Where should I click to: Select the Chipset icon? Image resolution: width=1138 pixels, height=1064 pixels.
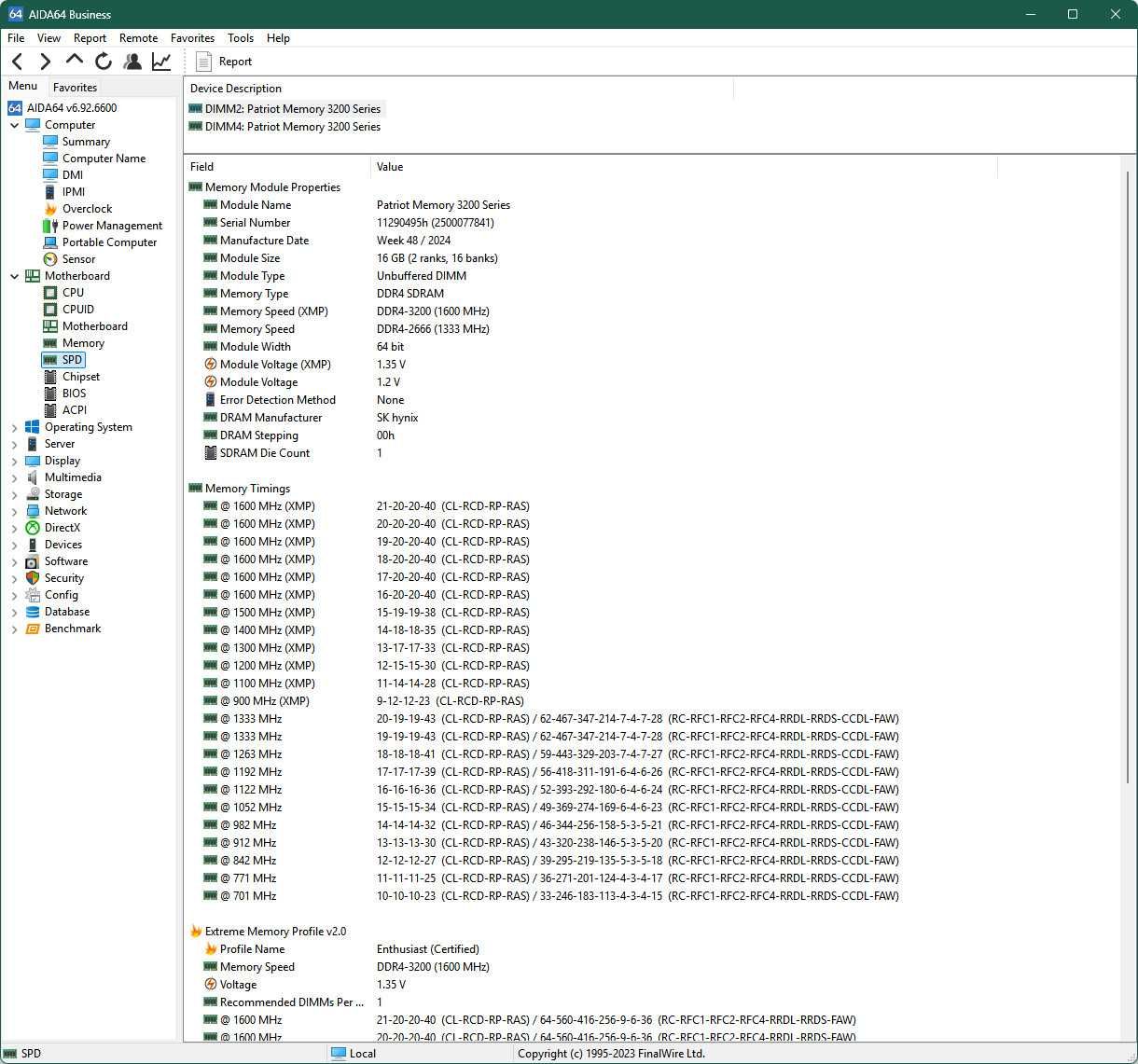[50, 377]
